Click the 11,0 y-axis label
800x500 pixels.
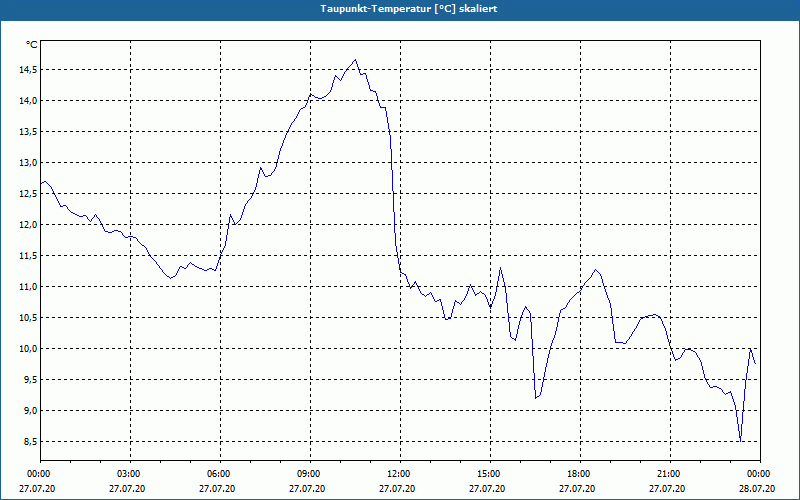[x=29, y=287]
